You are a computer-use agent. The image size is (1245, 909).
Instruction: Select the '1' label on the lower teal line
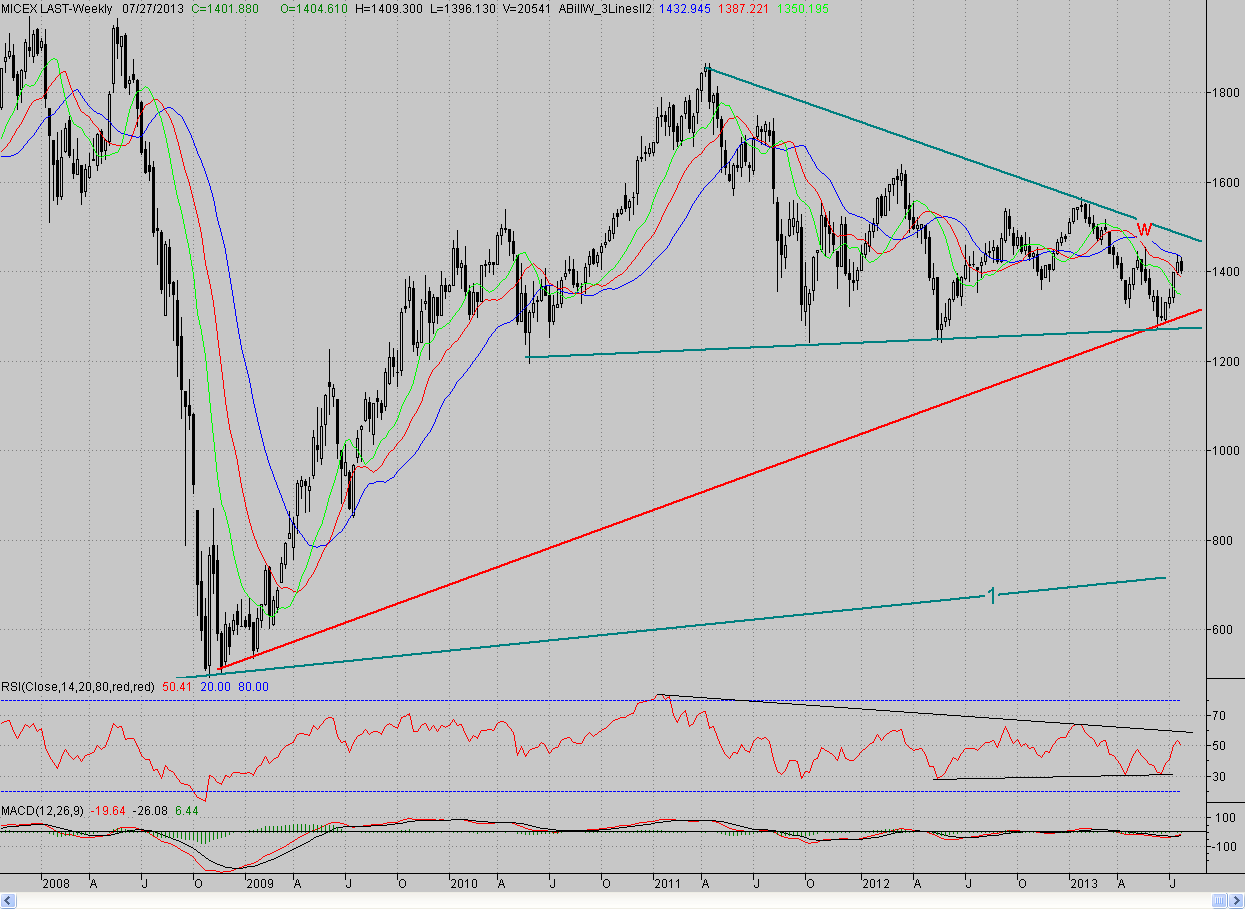click(992, 596)
